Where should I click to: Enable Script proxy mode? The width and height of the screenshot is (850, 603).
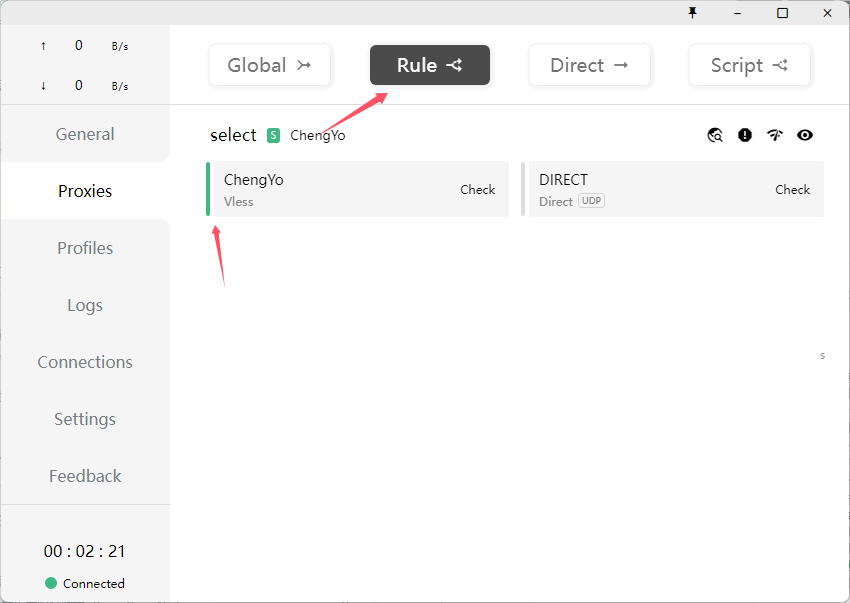[x=750, y=65]
